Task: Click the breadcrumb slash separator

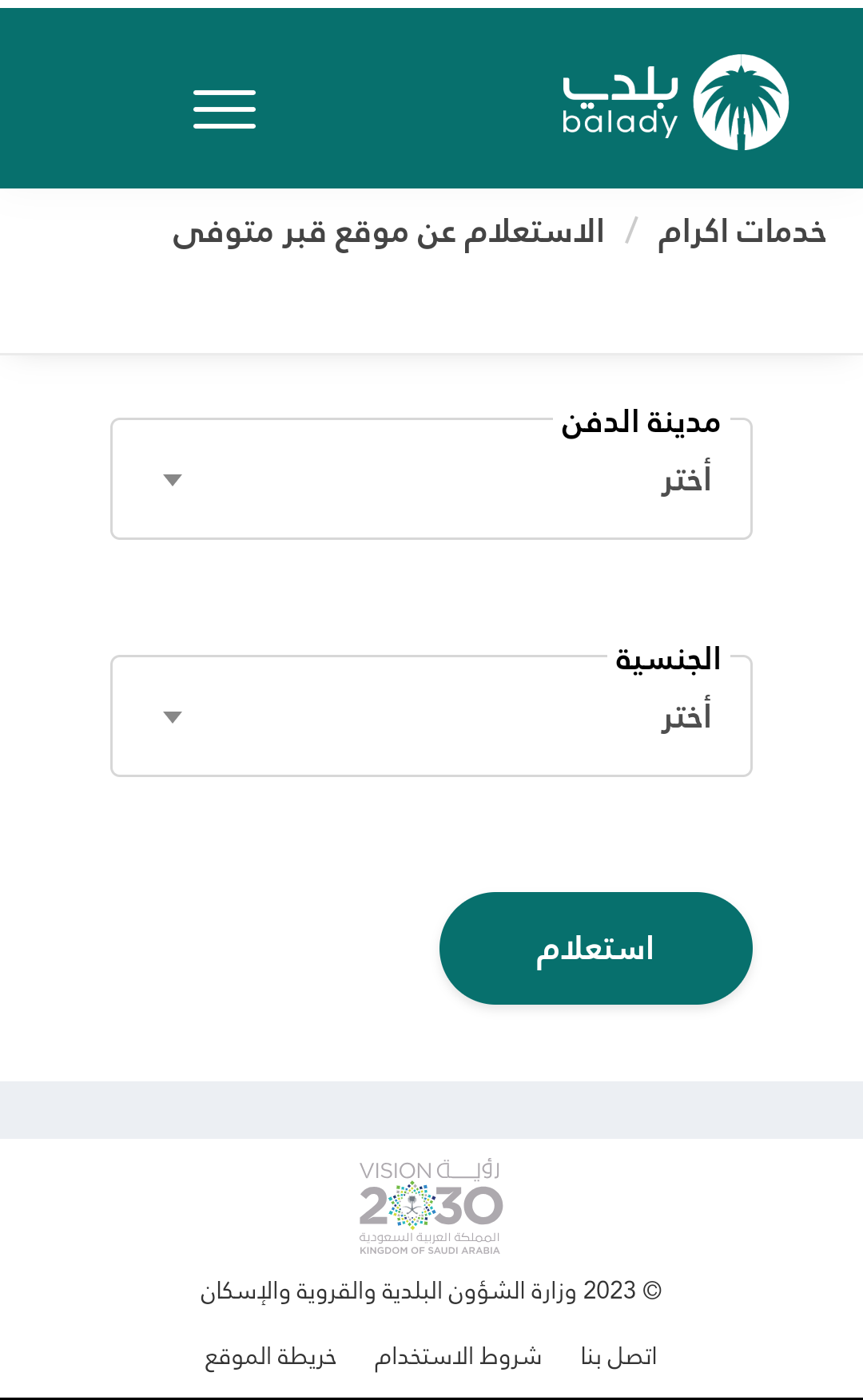Action: coord(631,232)
